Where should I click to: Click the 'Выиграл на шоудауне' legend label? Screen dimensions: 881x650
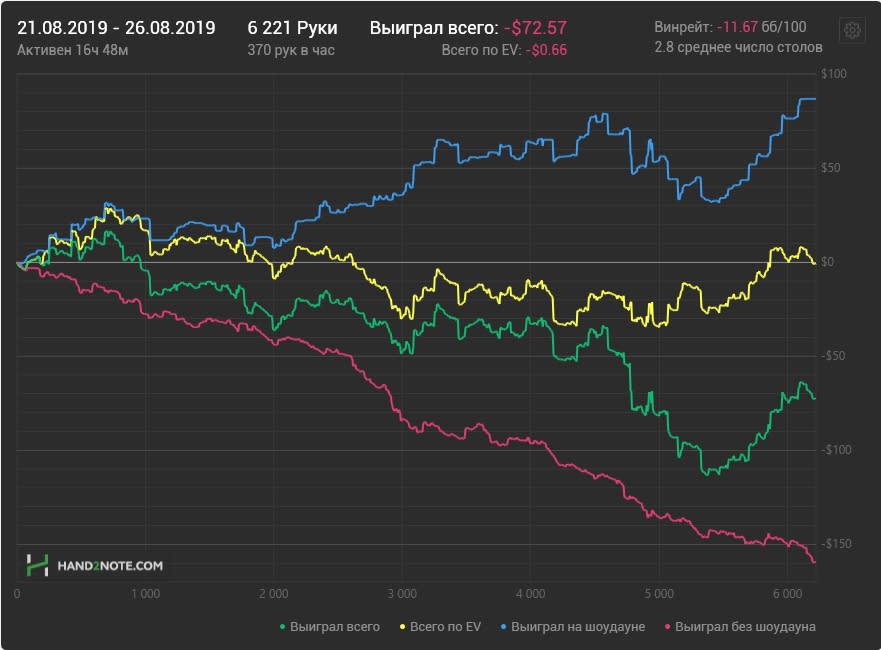[x=578, y=626]
